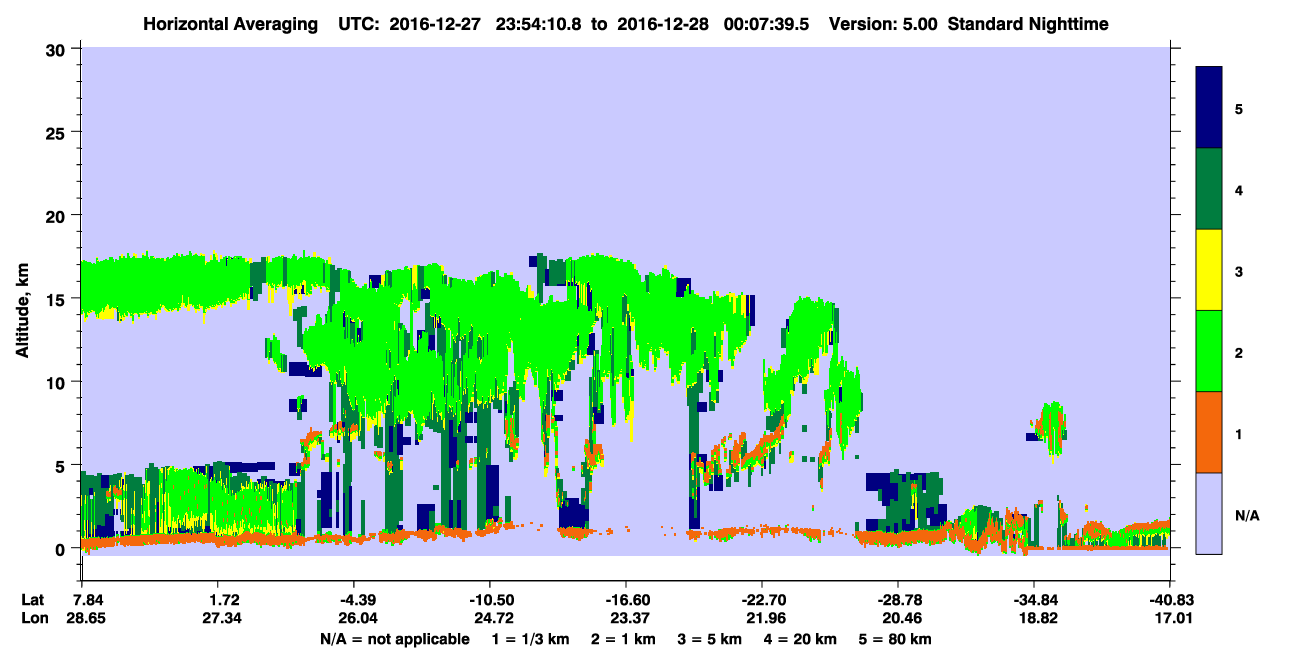The height and width of the screenshot is (667, 1300).
Task: Click the 'N/A = not applicable' legend text
Action: (x=394, y=639)
